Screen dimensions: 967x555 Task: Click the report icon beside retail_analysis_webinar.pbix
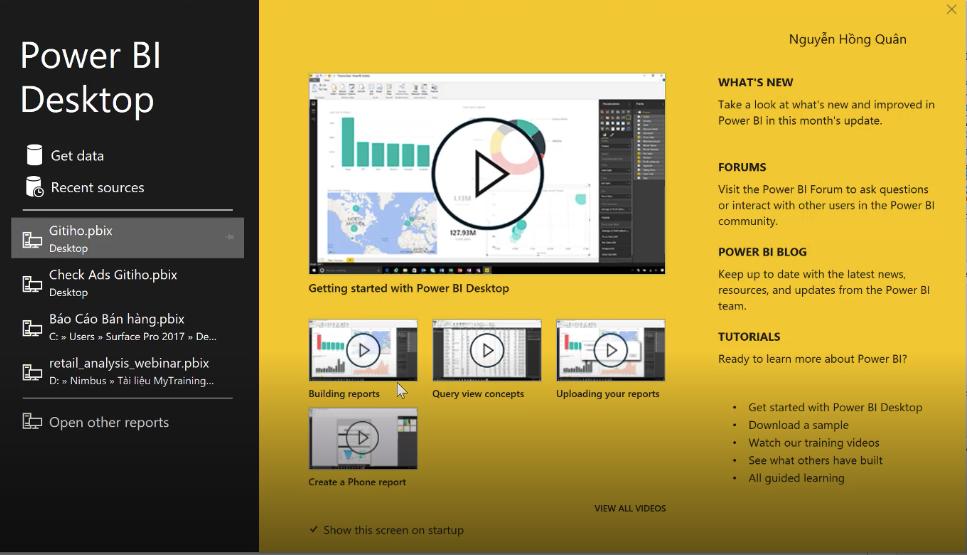(x=32, y=372)
